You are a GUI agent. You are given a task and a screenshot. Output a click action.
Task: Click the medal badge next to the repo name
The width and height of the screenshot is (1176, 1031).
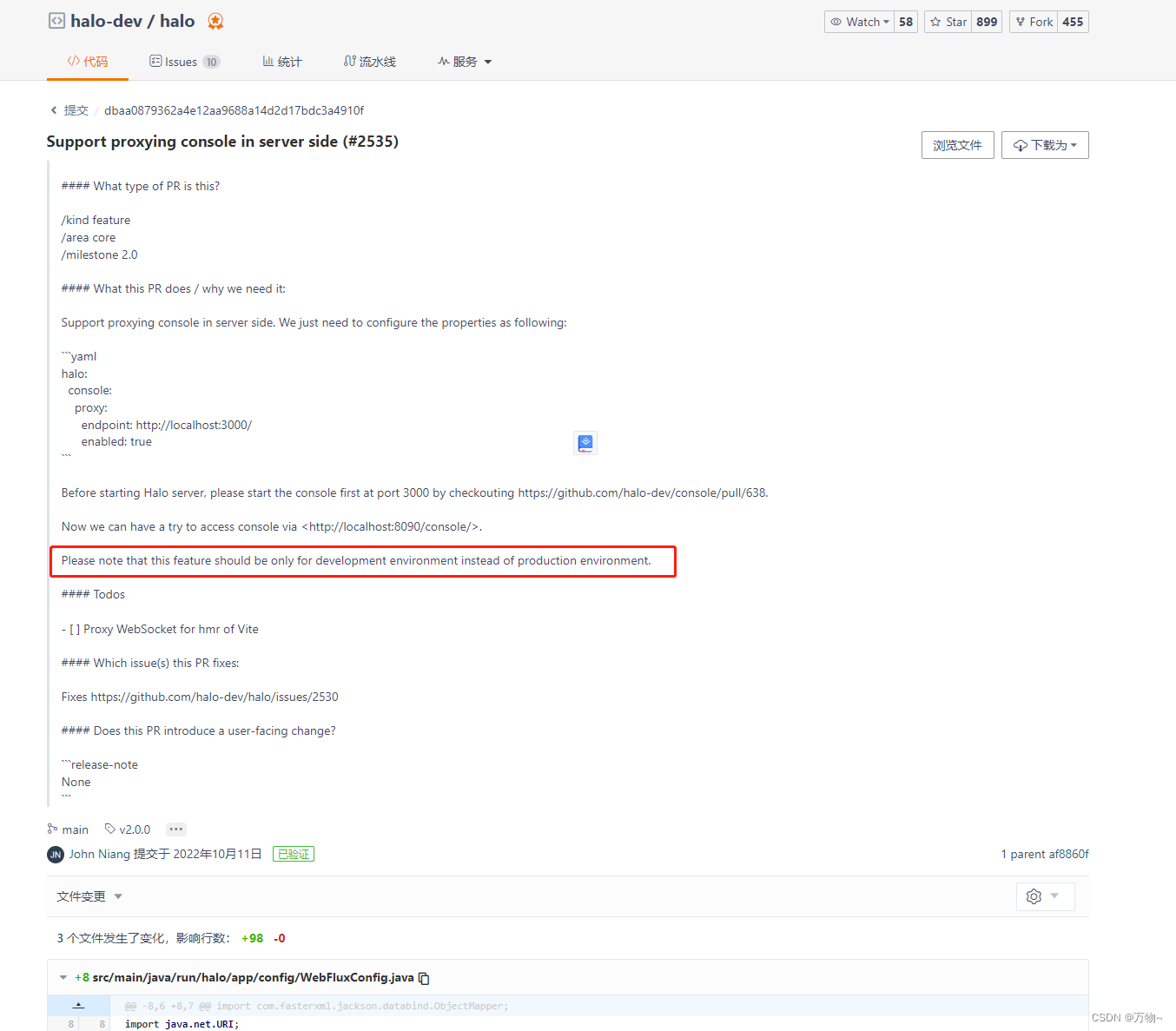pos(215,21)
